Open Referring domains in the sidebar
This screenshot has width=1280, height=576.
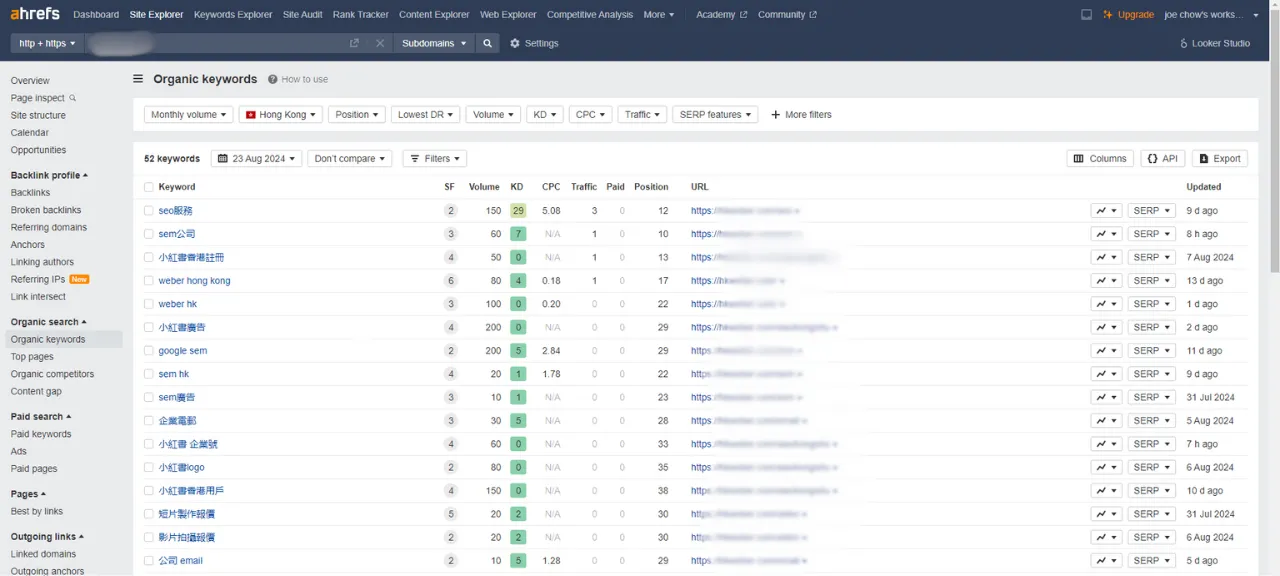coord(48,228)
